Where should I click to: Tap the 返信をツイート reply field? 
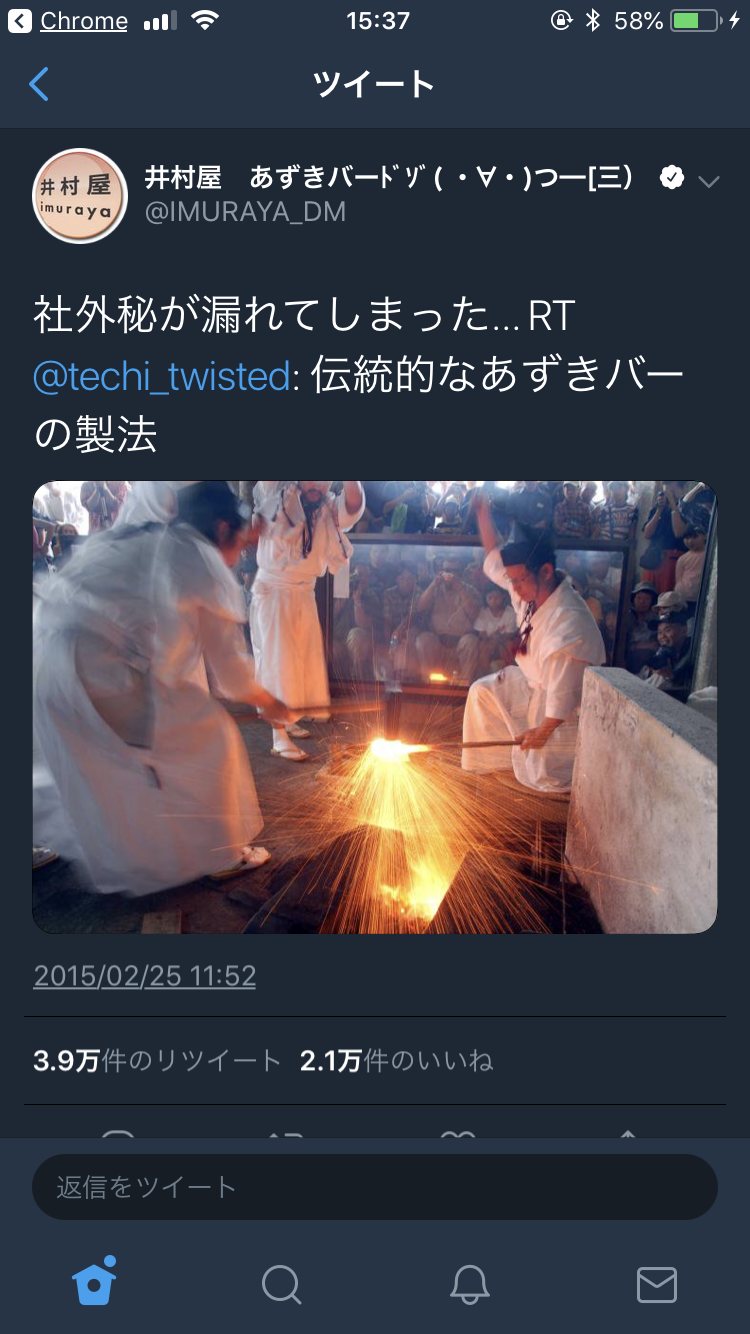click(375, 1187)
